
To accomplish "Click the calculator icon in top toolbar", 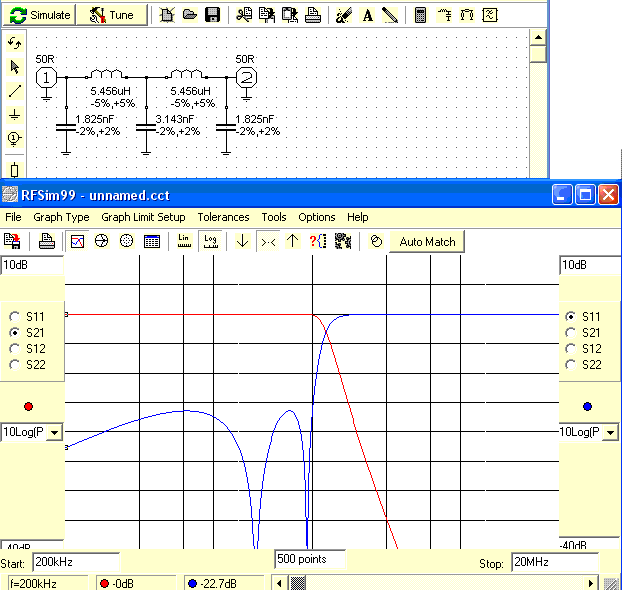I will click(x=421, y=15).
